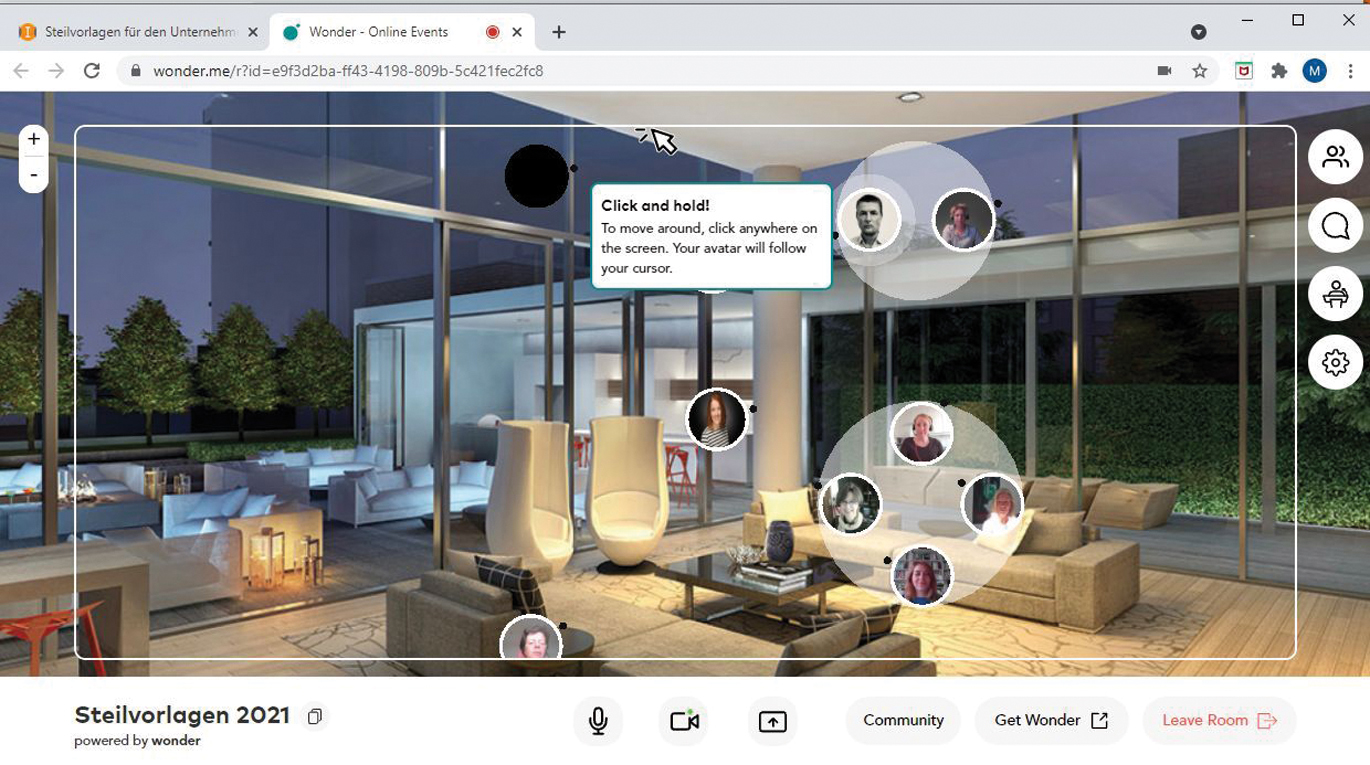Click the Community button

coord(903,720)
